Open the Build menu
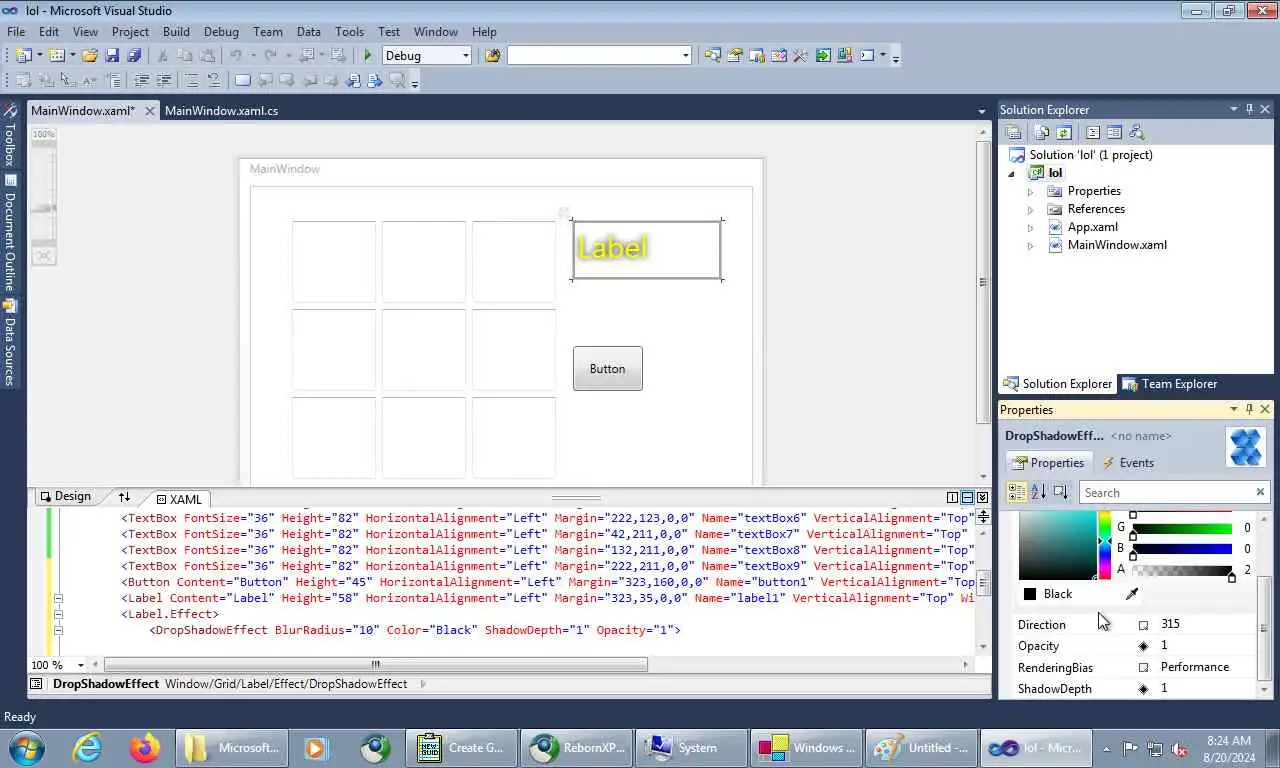The width and height of the screenshot is (1280, 768). [176, 32]
